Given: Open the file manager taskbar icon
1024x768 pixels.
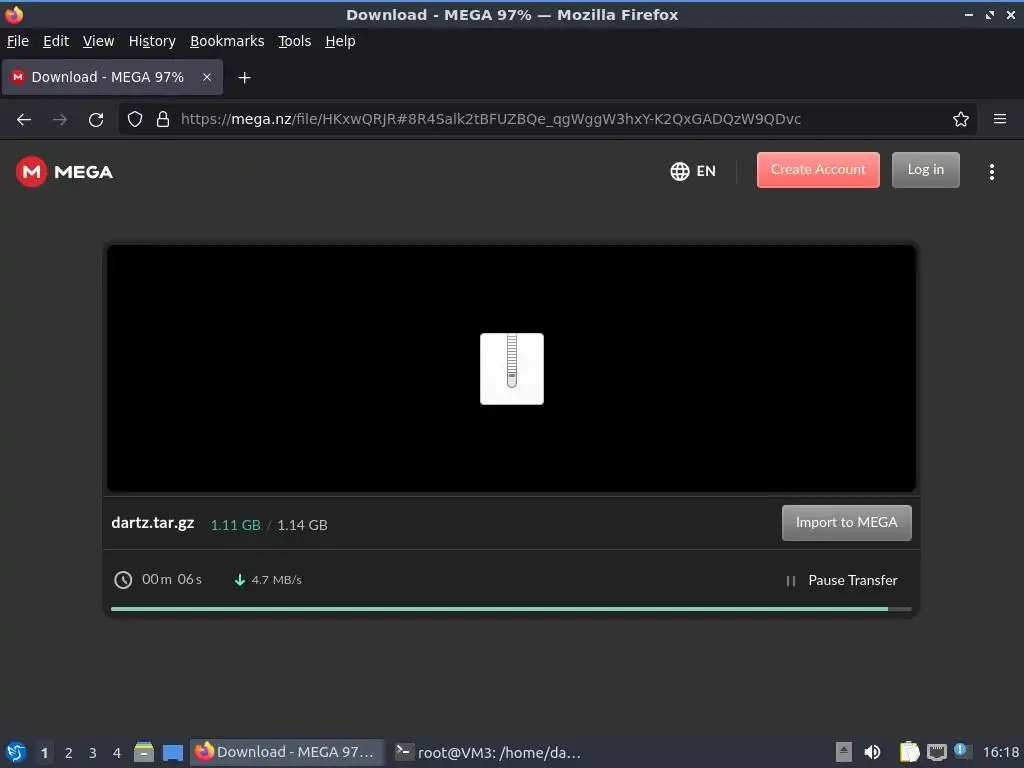Looking at the screenshot, I should pos(144,752).
